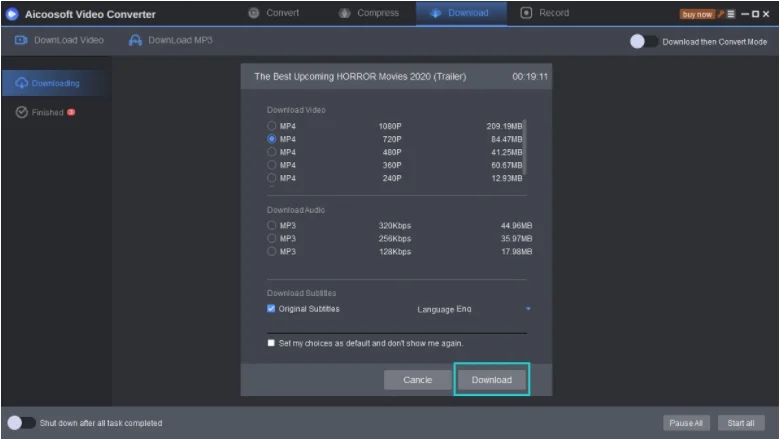780x439 pixels.
Task: Check set my choices as default box
Action: coord(272,343)
